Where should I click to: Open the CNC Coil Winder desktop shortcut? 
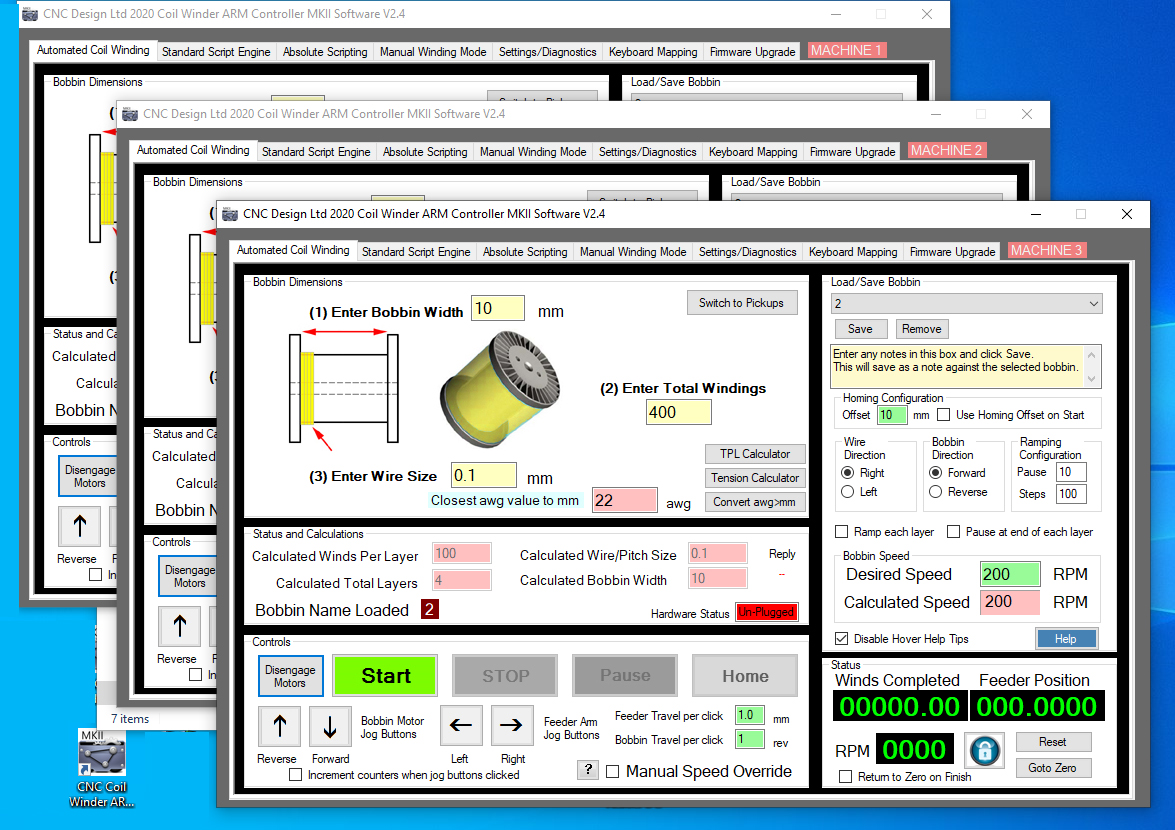click(102, 769)
